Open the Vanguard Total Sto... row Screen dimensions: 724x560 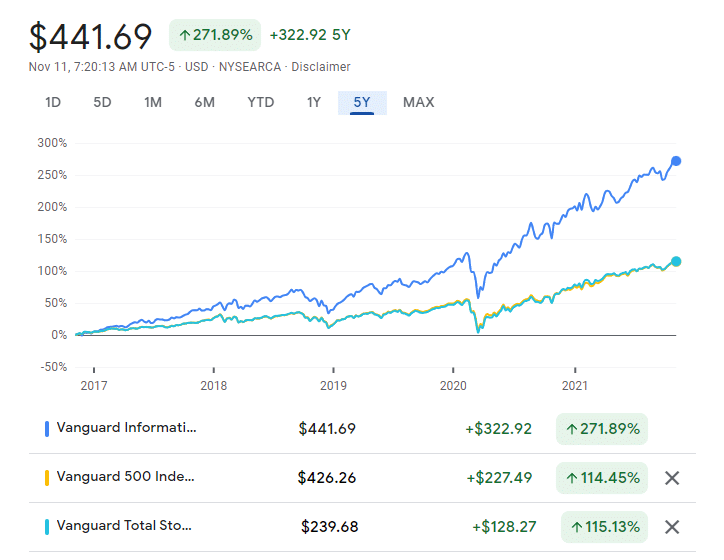362,527
